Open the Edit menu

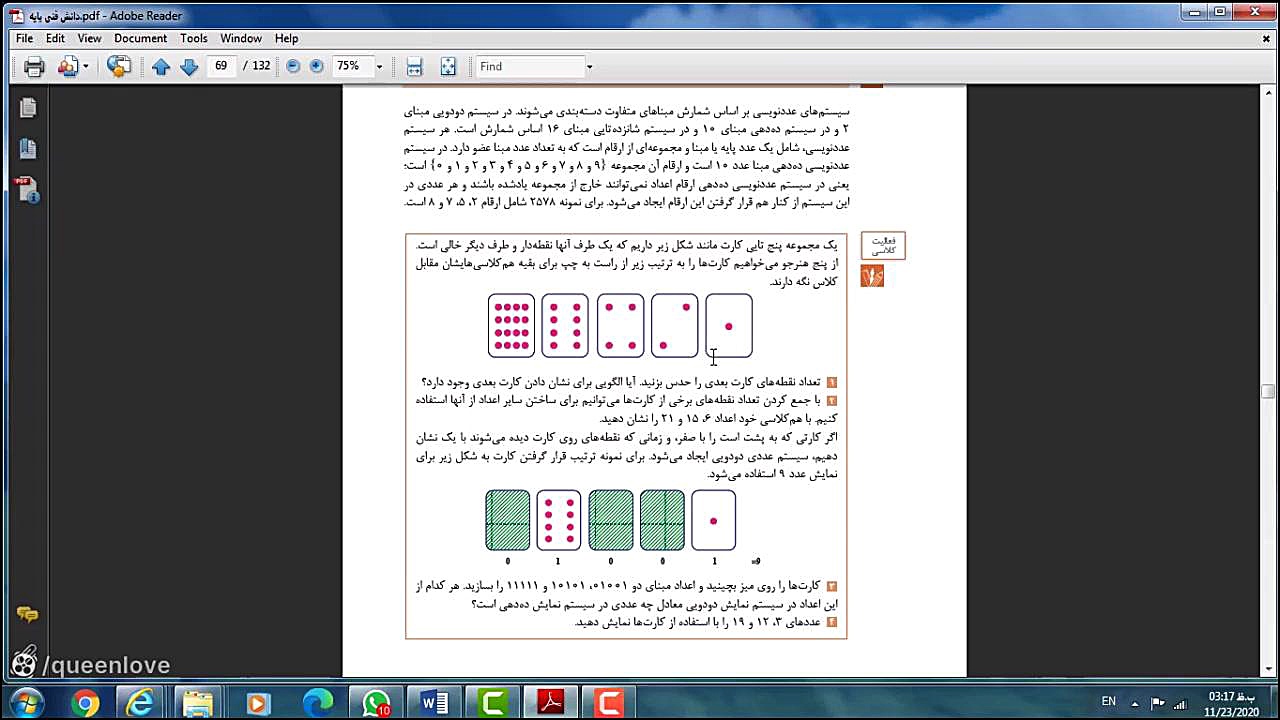[55, 38]
